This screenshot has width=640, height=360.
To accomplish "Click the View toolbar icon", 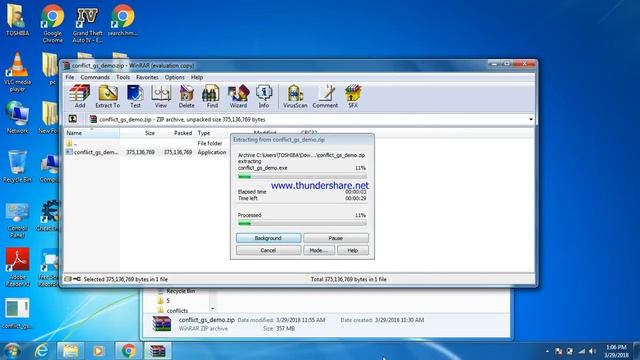I will [161, 96].
